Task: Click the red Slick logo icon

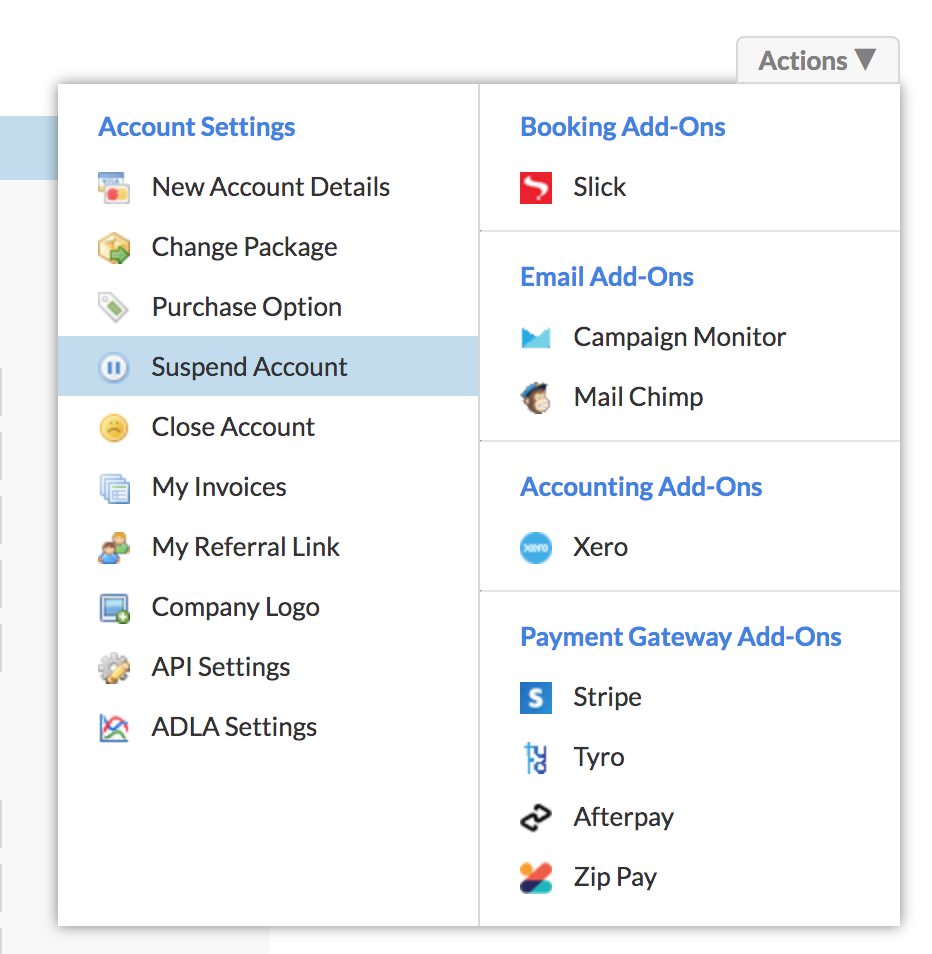Action: 536,187
